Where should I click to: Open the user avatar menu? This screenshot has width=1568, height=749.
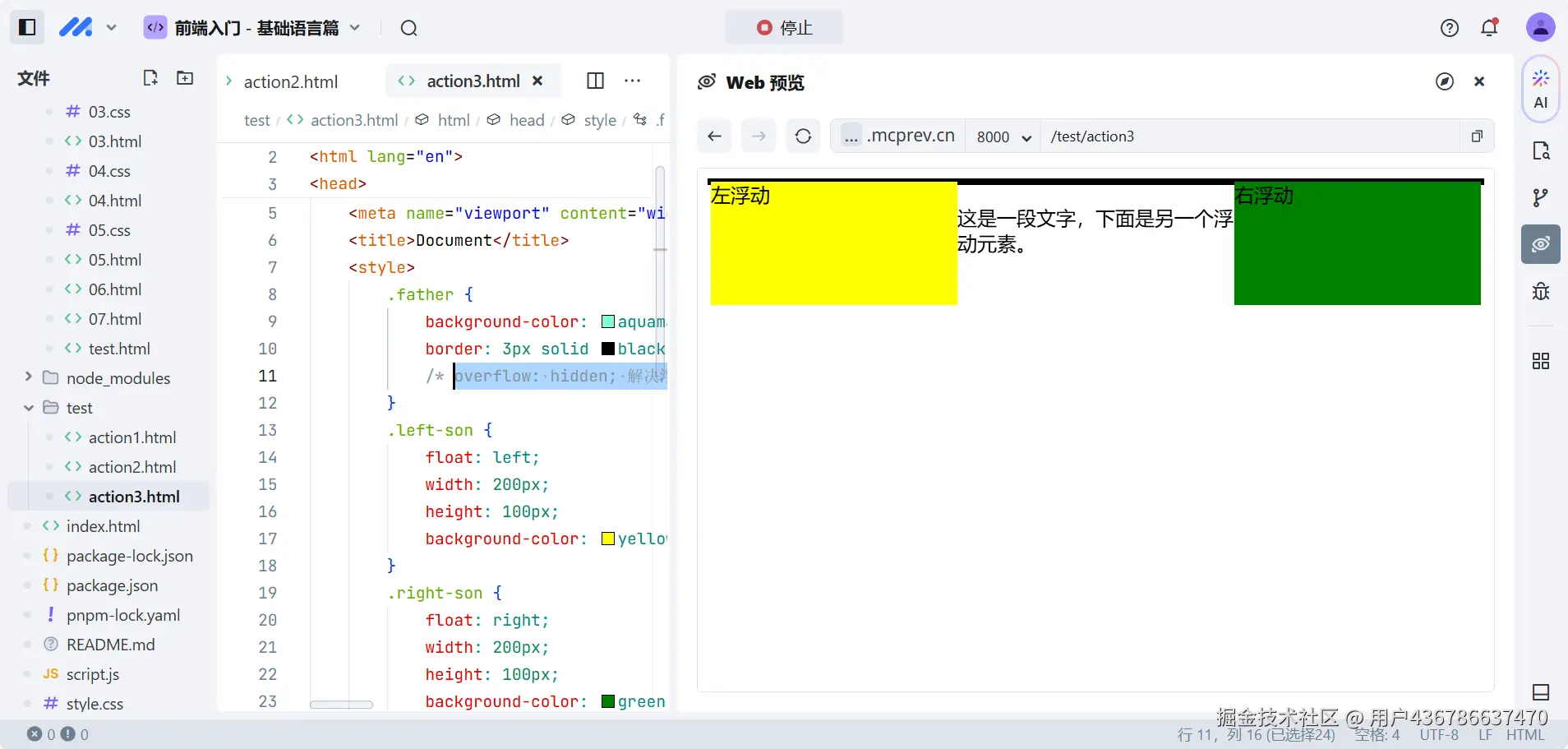(x=1540, y=27)
